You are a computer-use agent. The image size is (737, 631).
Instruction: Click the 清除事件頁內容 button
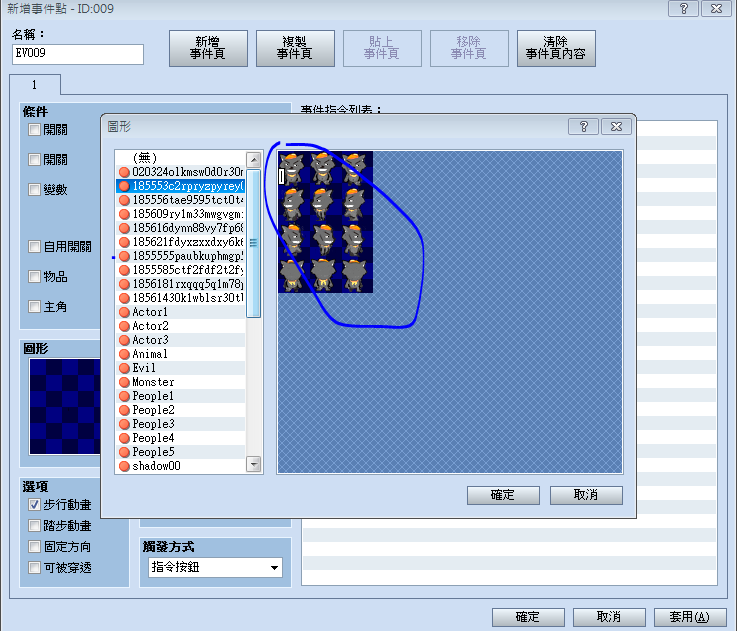(x=556, y=48)
